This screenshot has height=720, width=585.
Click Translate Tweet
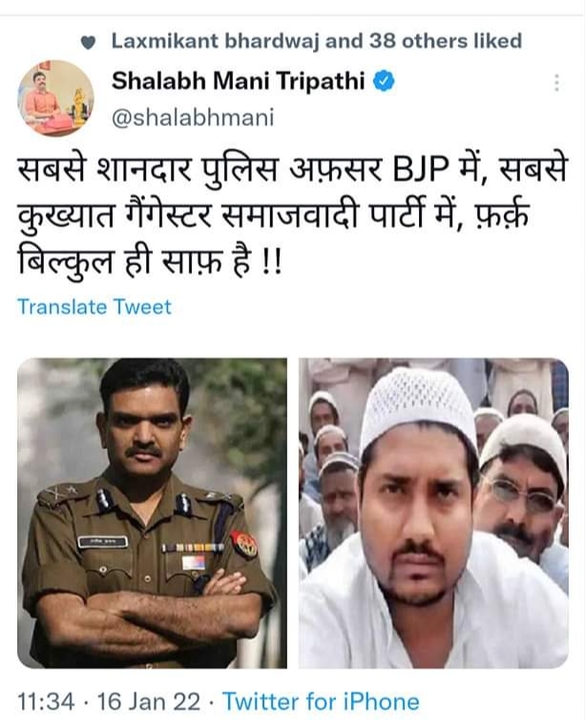(x=94, y=306)
